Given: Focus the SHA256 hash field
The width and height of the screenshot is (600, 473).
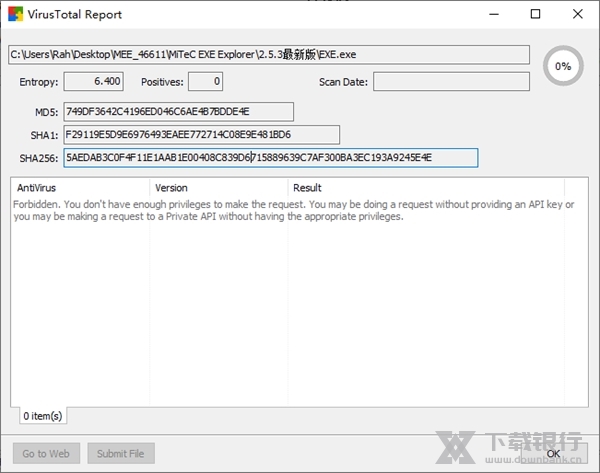Looking at the screenshot, I should [x=270, y=158].
